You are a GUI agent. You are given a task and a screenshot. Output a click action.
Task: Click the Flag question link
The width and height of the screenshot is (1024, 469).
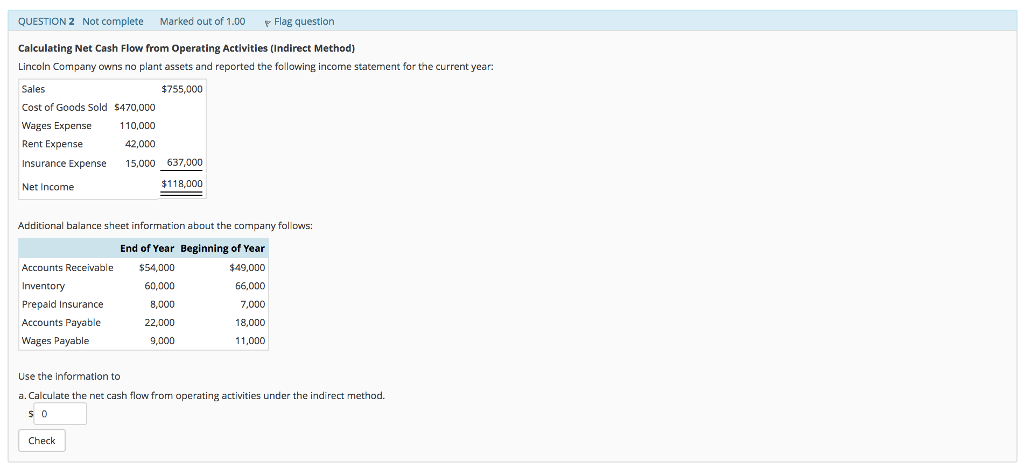click(x=304, y=22)
